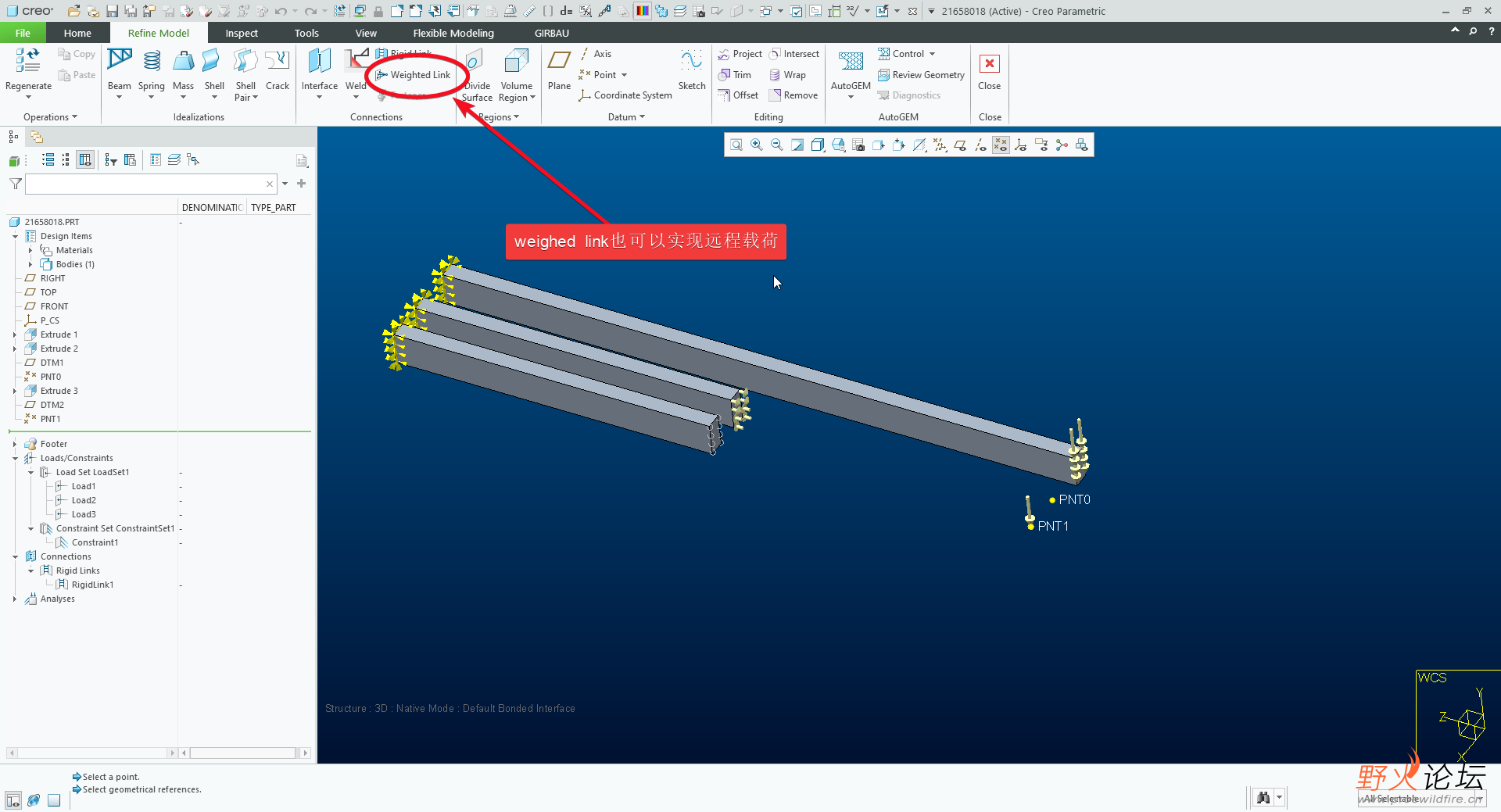
Task: Click the Intersect button
Action: pos(794,54)
